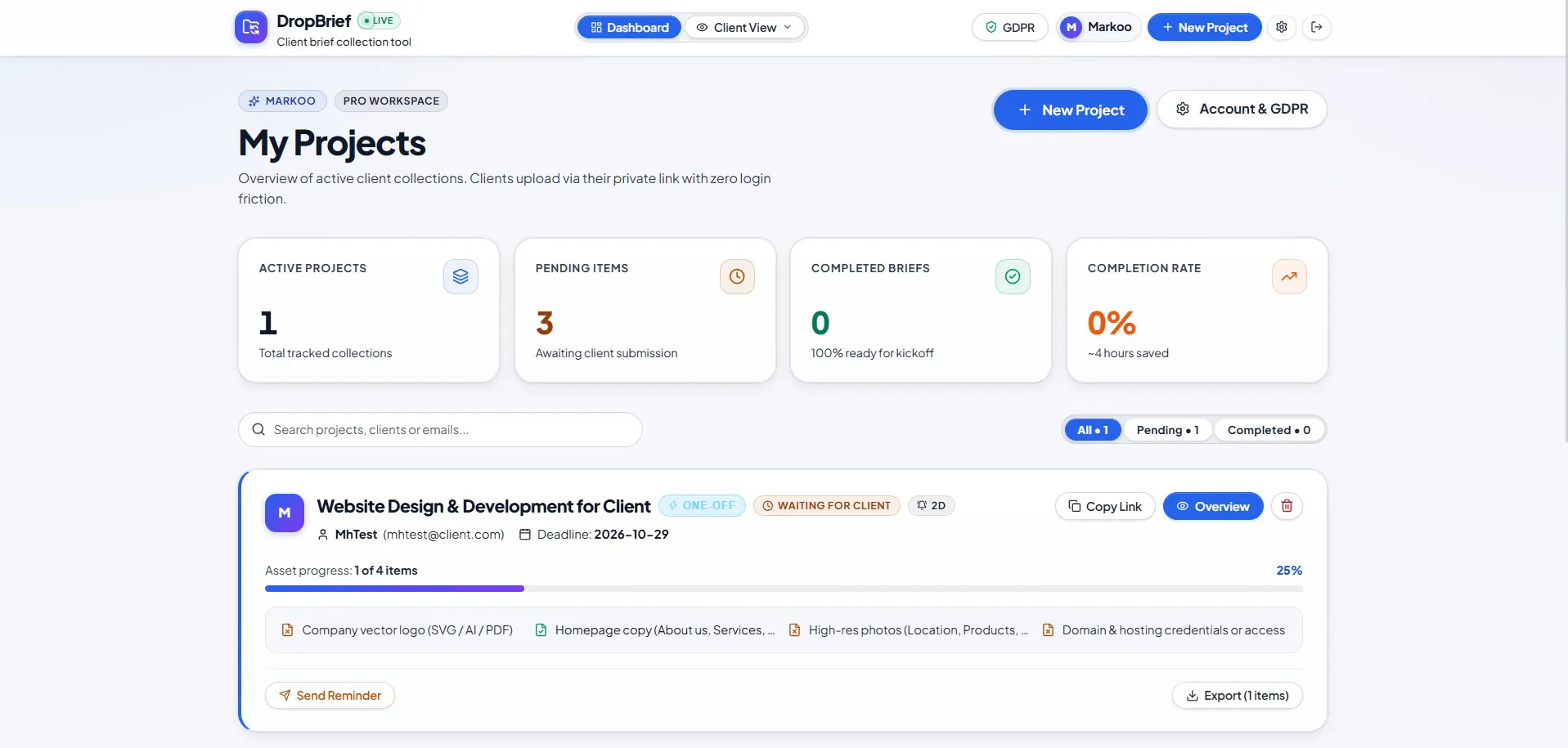The height and width of the screenshot is (748, 1568).
Task: Click the High-res photos file item
Action: click(x=908, y=629)
